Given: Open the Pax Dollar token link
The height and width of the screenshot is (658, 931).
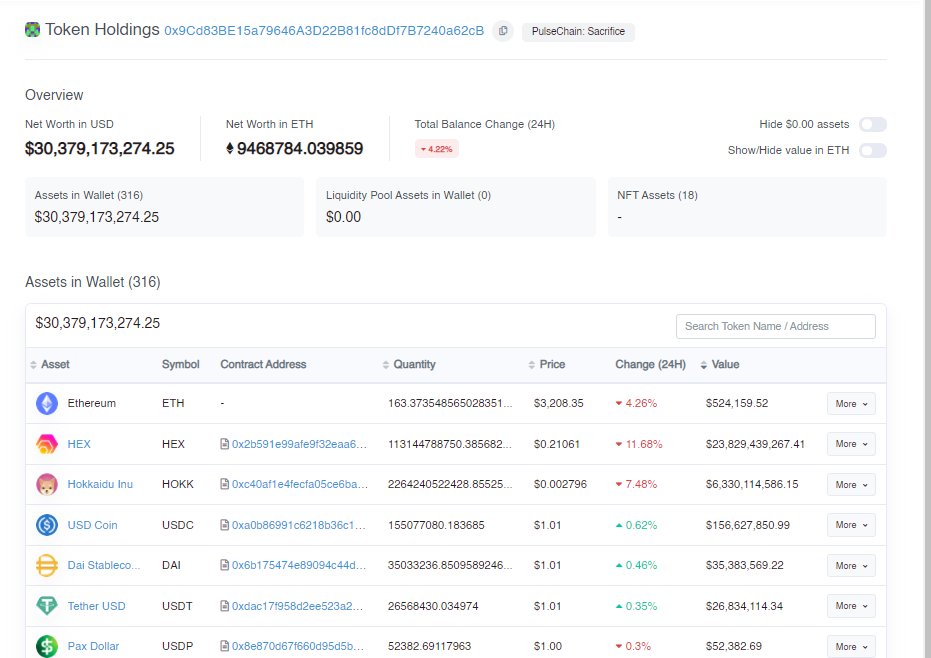Looking at the screenshot, I should [93, 646].
